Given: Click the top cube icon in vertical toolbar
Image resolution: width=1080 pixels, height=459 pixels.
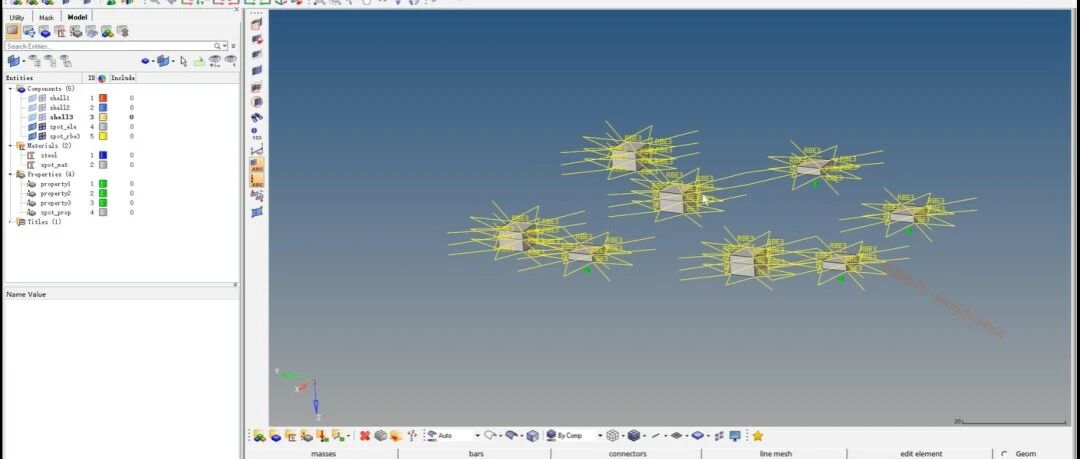Looking at the screenshot, I should [x=257, y=23].
